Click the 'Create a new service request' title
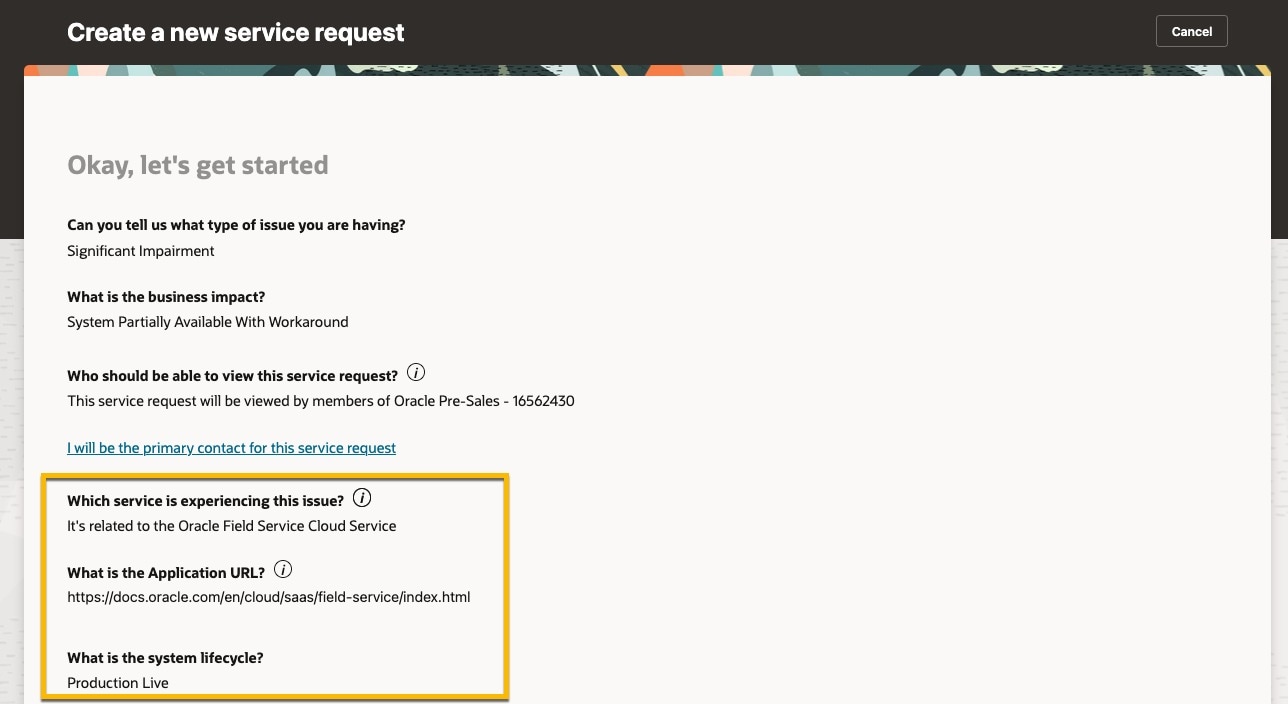Viewport: 1288px width, 704px height. [x=235, y=32]
